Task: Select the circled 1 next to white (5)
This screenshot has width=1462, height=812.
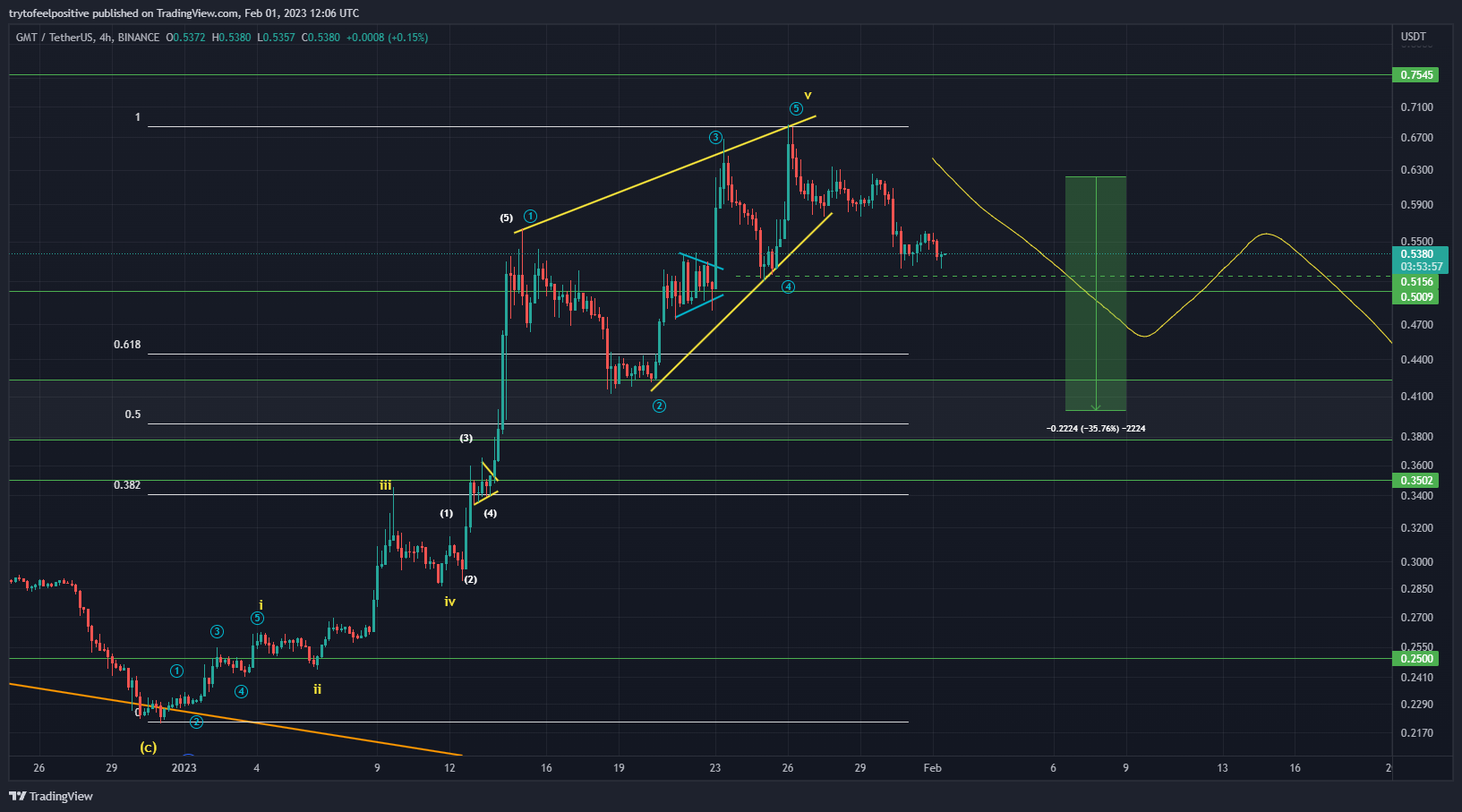Action: [x=530, y=216]
